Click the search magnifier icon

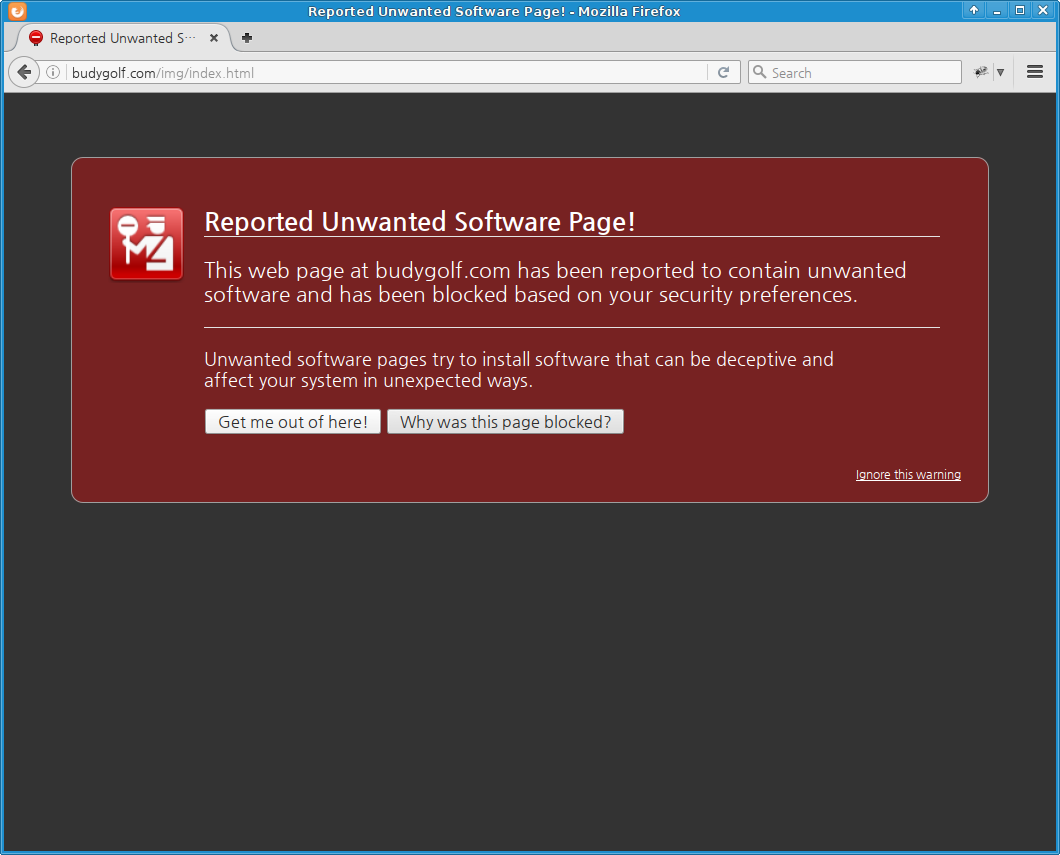coord(760,72)
